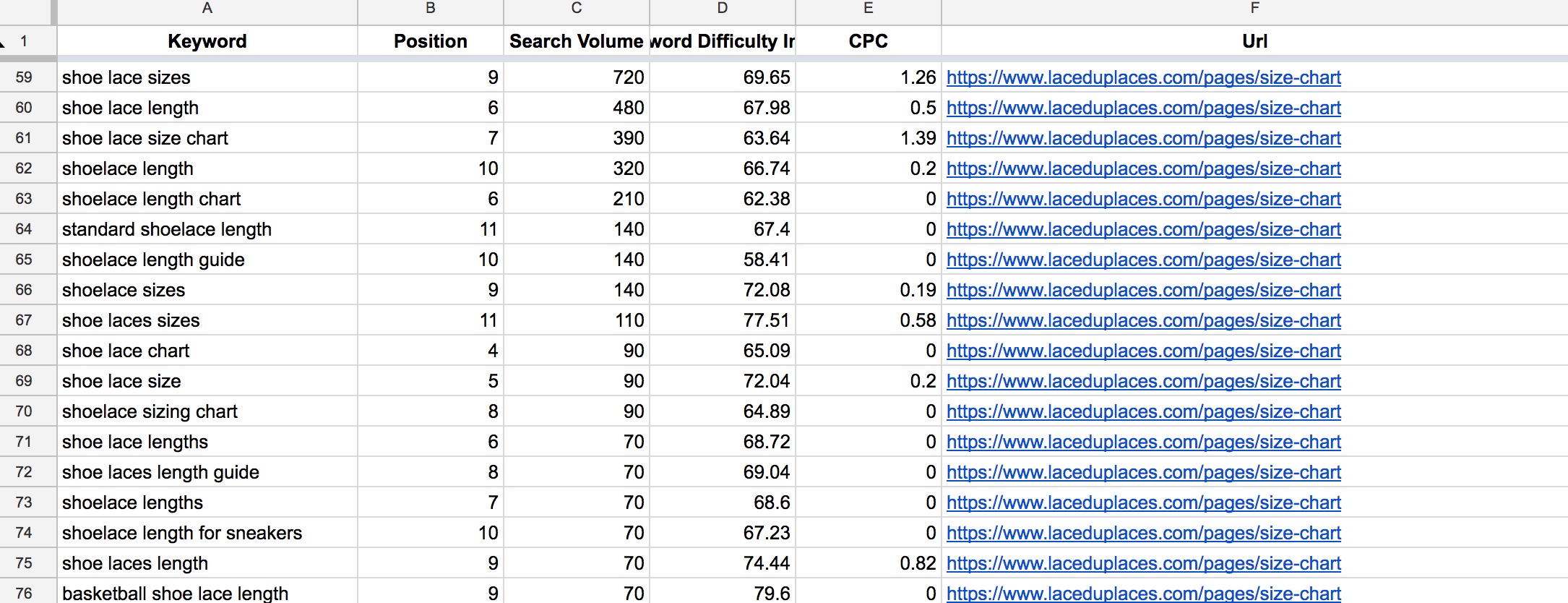The height and width of the screenshot is (603, 1568).
Task: Select cell 'shoelace length for sneakers'
Action: [x=207, y=533]
